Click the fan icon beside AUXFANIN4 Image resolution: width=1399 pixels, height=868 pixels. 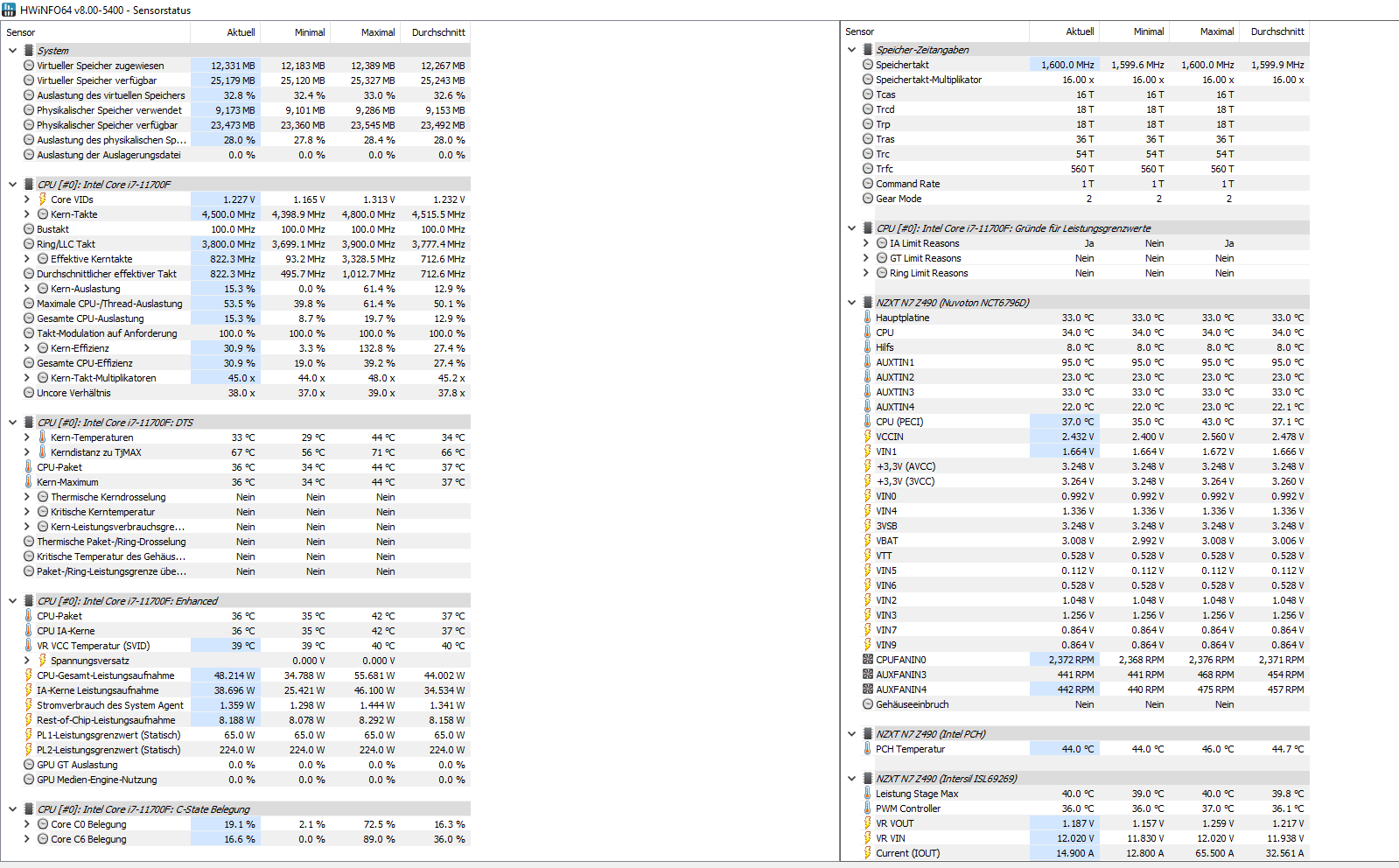tap(868, 689)
